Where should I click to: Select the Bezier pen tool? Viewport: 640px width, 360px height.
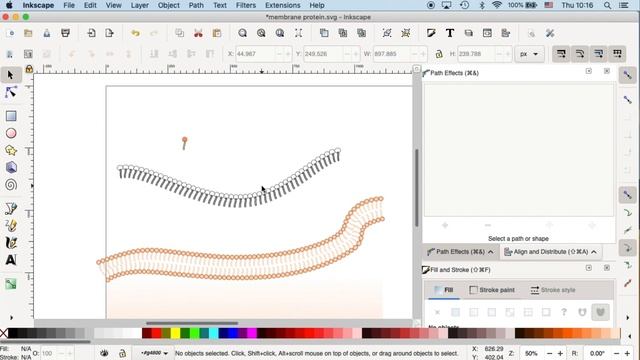pyautogui.click(x=11, y=209)
